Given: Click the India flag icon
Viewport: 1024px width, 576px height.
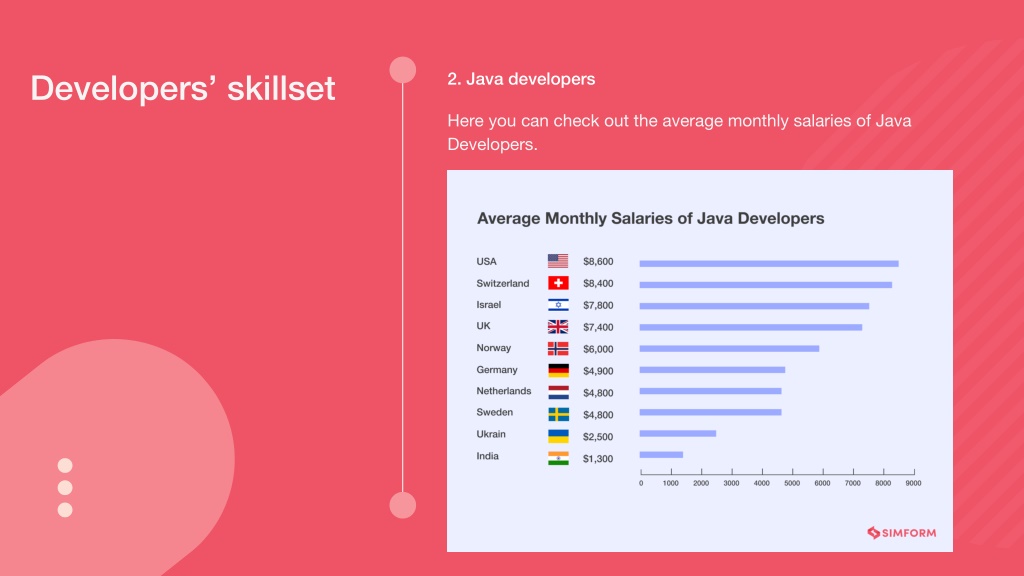Looking at the screenshot, I should tap(558, 458).
